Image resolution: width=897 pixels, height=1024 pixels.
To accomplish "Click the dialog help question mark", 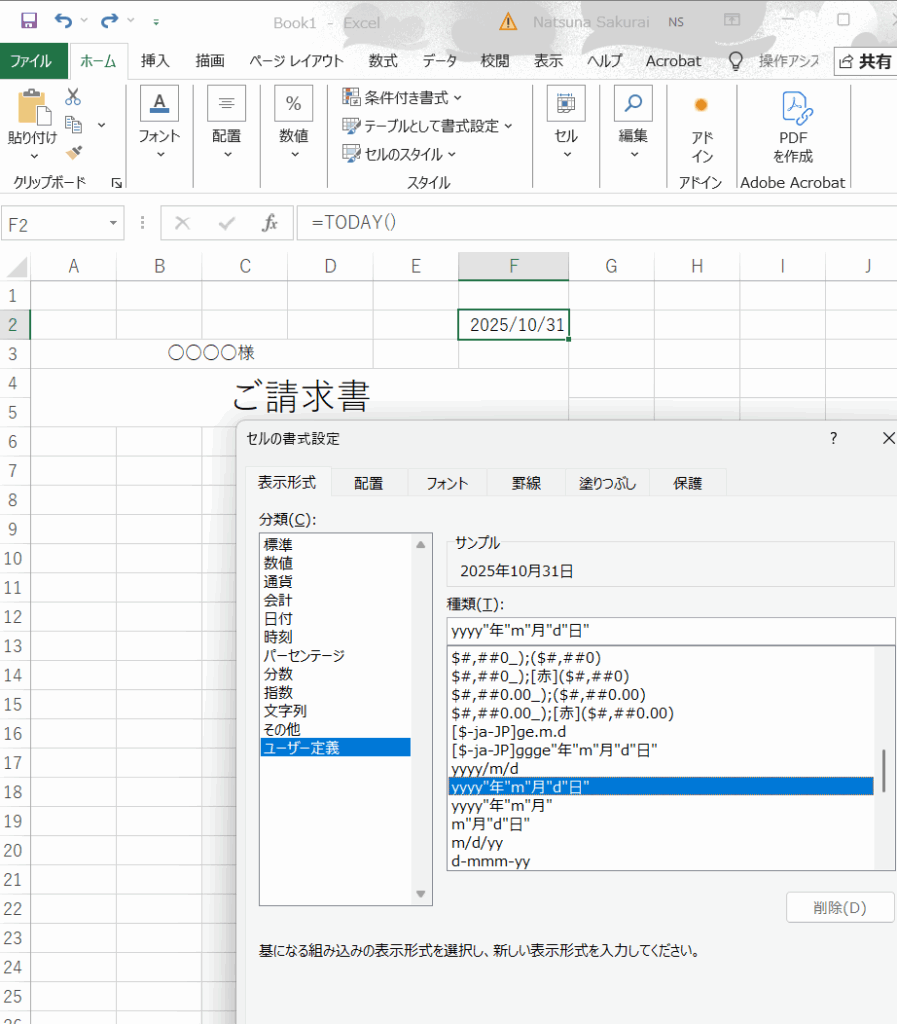I will coord(833,438).
